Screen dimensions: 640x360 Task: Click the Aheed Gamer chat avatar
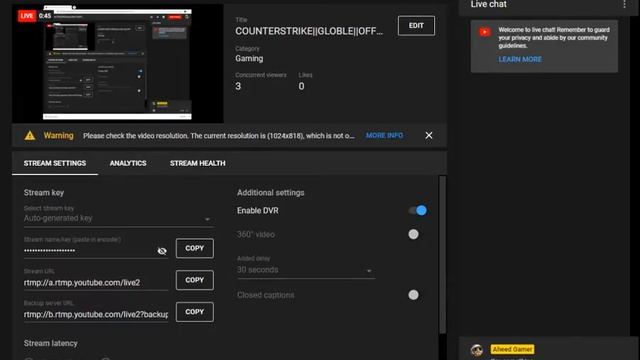pyautogui.click(x=477, y=350)
